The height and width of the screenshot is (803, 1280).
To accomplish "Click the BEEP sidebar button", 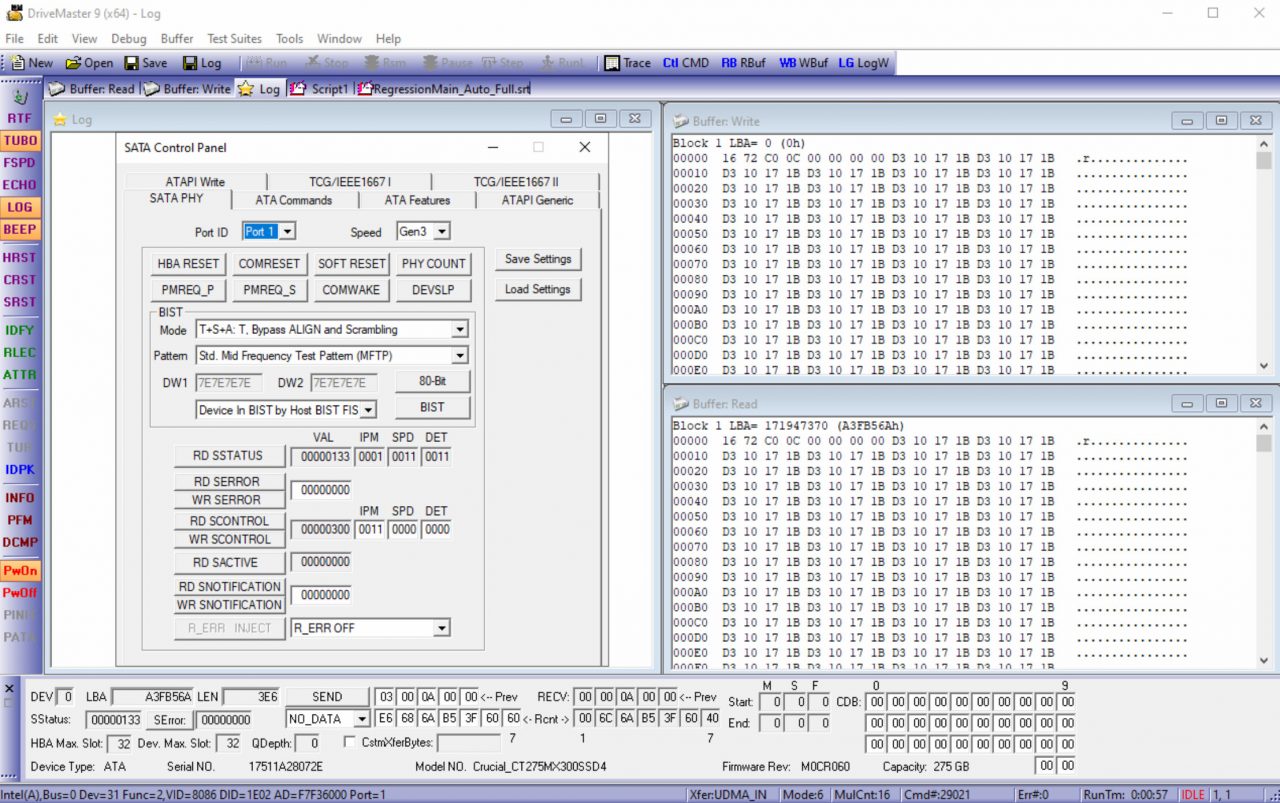I will pos(20,229).
